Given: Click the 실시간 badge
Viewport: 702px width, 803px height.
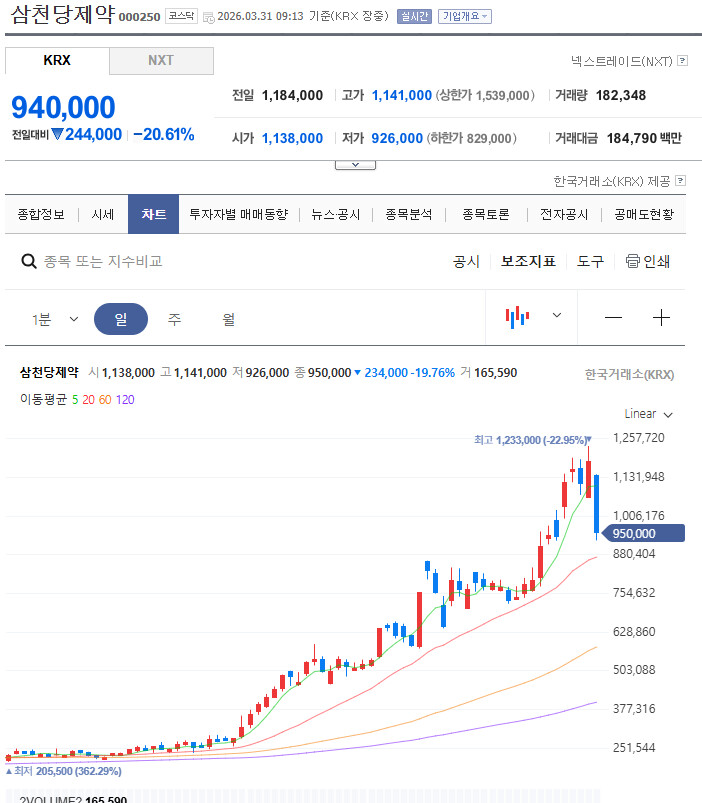Looking at the screenshot, I should tap(414, 16).
